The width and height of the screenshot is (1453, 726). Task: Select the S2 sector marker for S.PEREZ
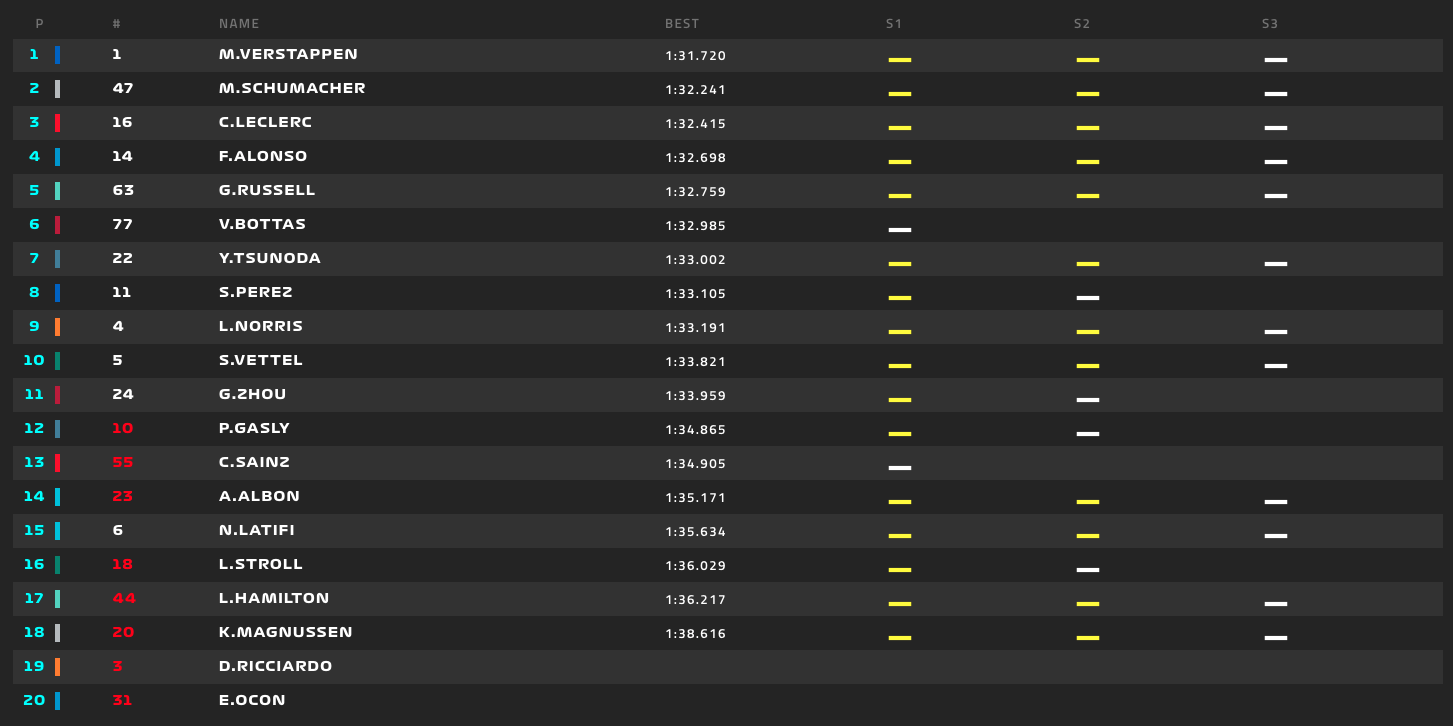click(x=1087, y=299)
